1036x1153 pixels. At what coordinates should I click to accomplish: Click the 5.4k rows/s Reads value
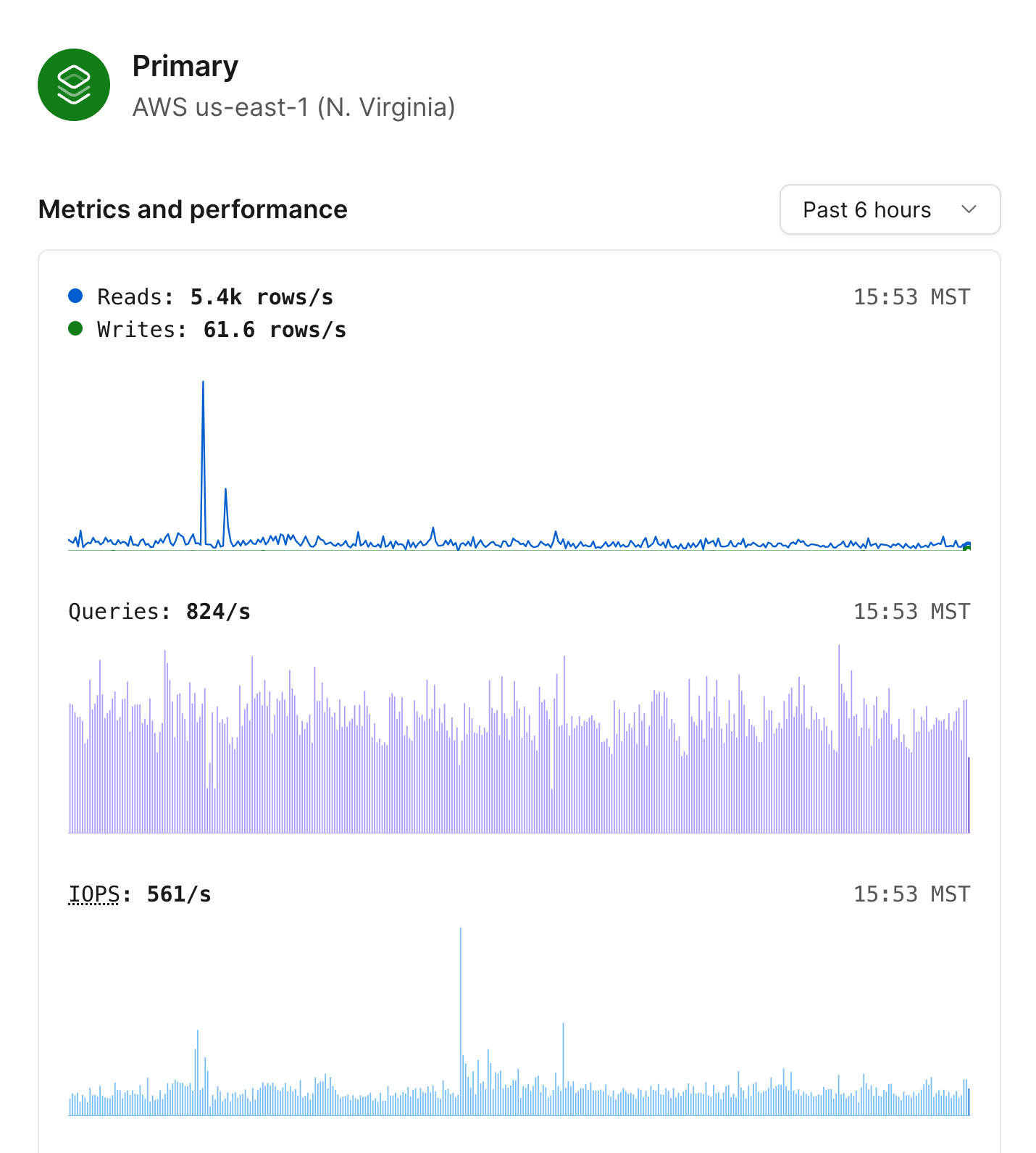click(262, 296)
